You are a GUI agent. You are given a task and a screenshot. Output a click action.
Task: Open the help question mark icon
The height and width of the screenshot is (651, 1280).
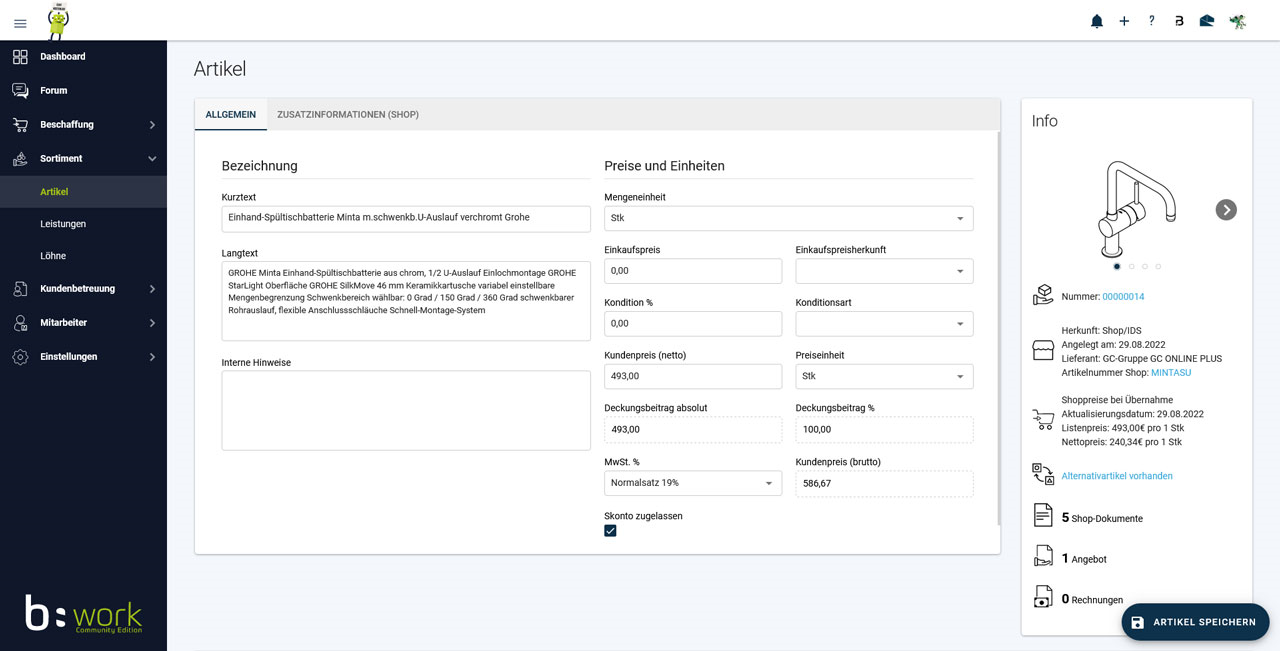[1151, 21]
